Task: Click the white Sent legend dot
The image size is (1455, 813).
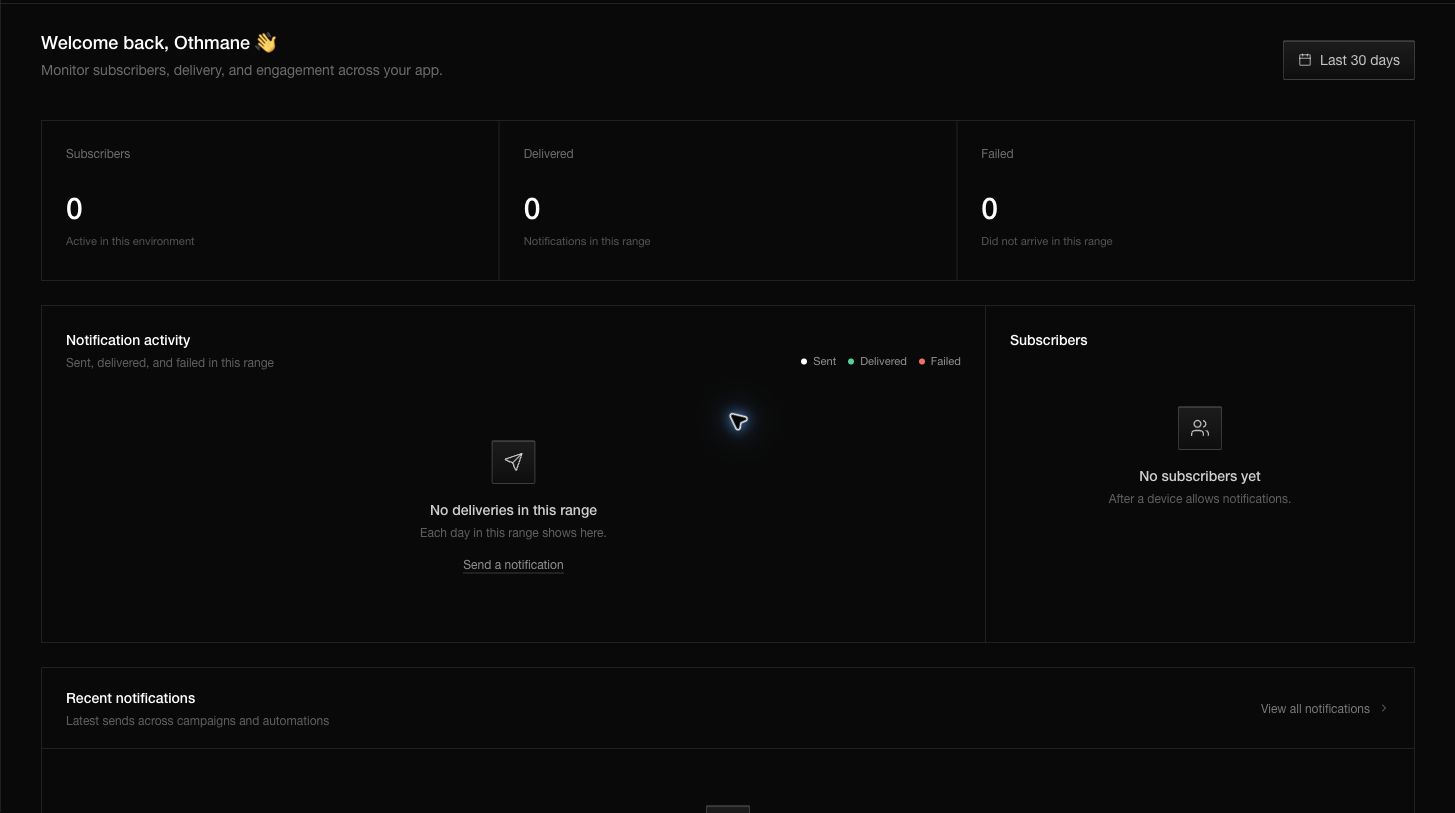Action: click(804, 362)
